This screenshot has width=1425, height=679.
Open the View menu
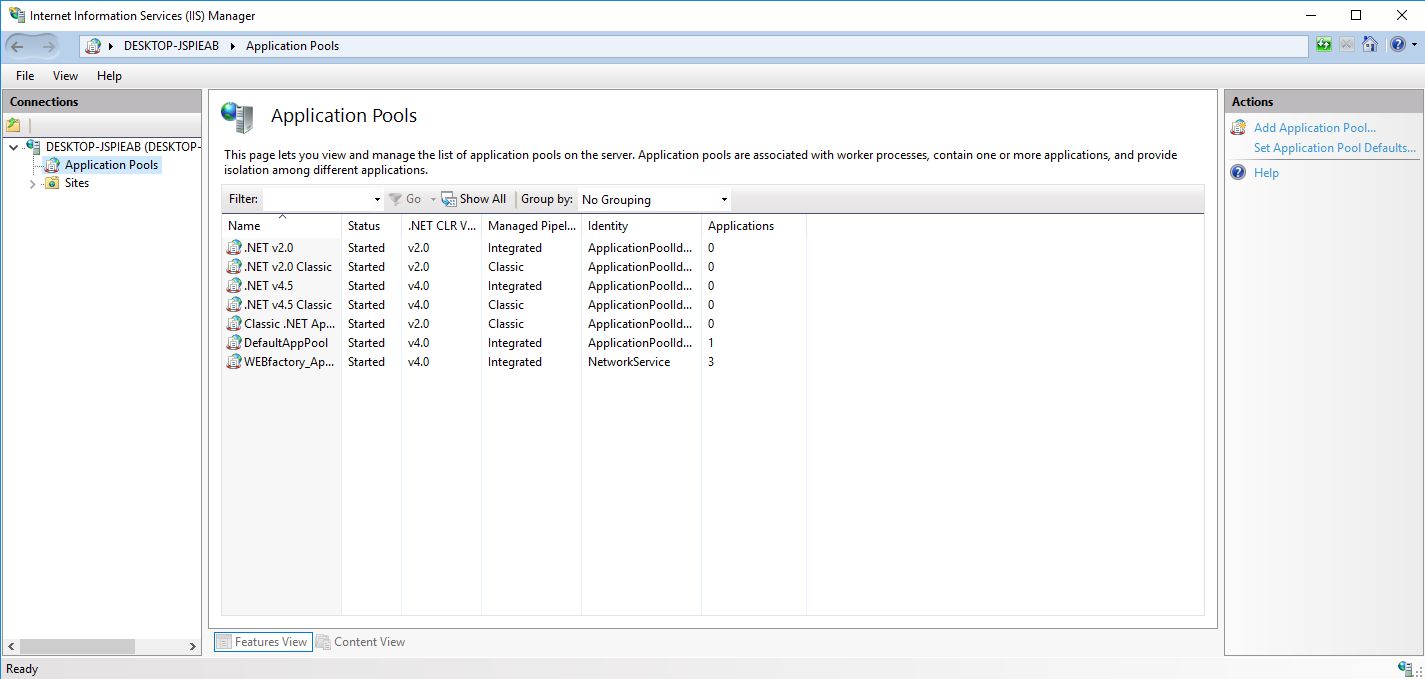click(64, 75)
